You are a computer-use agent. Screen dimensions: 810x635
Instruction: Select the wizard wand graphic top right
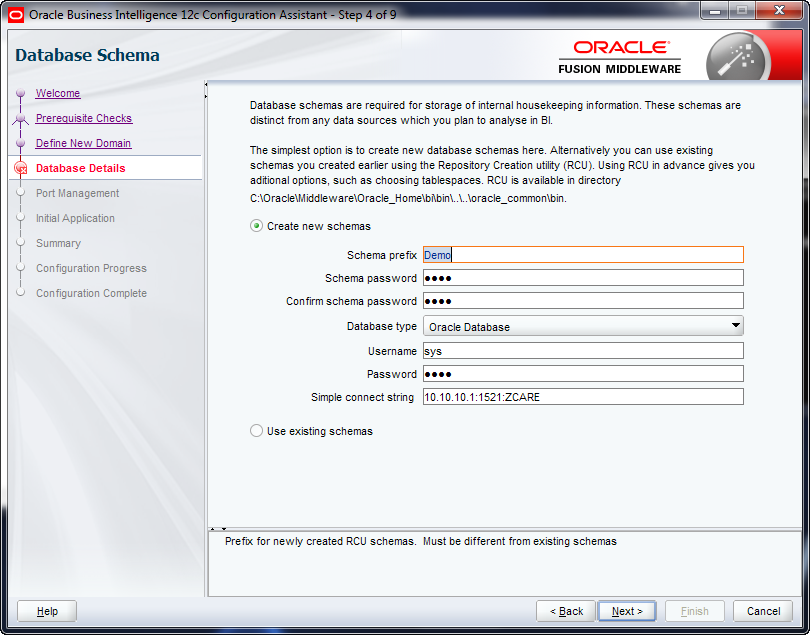pyautogui.click(x=737, y=55)
